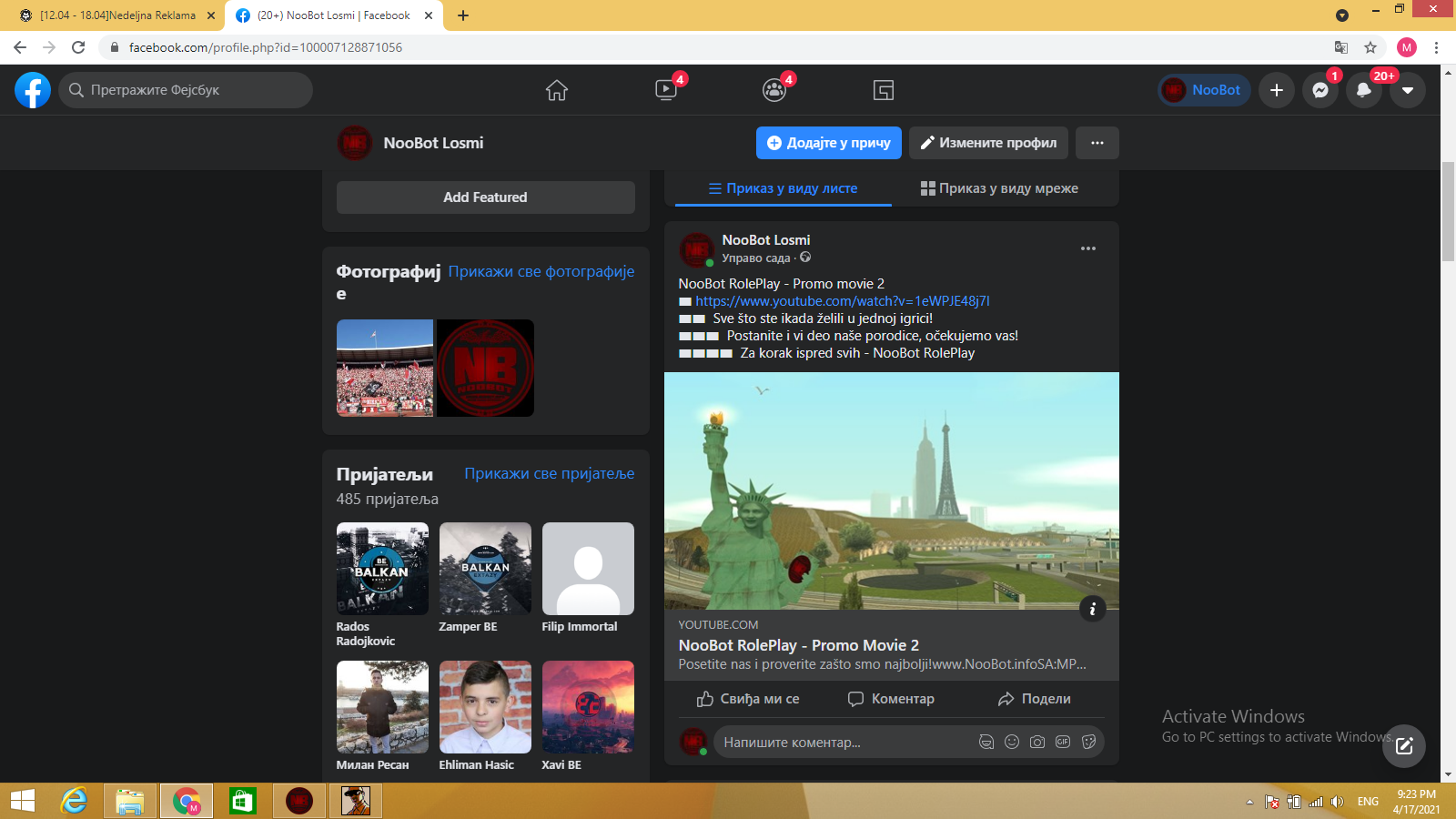Viewport: 1456px width, 819px height.
Task: Click post privacy globe icon
Action: (x=805, y=258)
